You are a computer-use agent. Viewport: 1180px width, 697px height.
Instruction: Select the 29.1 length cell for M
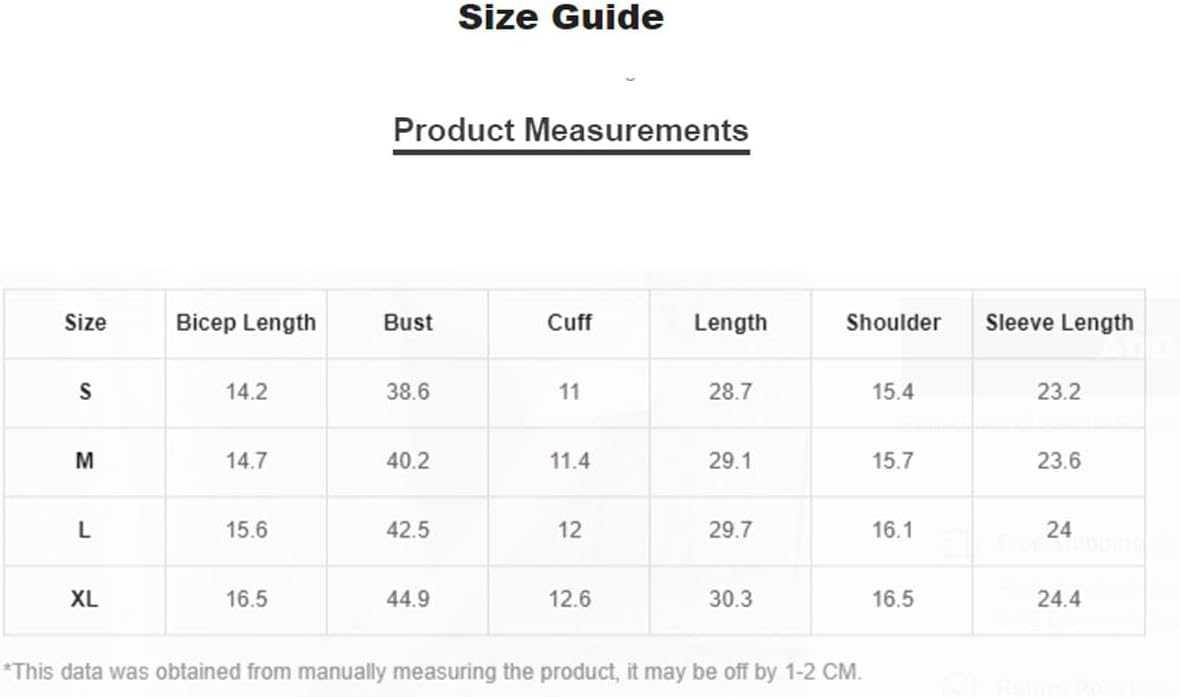[731, 461]
